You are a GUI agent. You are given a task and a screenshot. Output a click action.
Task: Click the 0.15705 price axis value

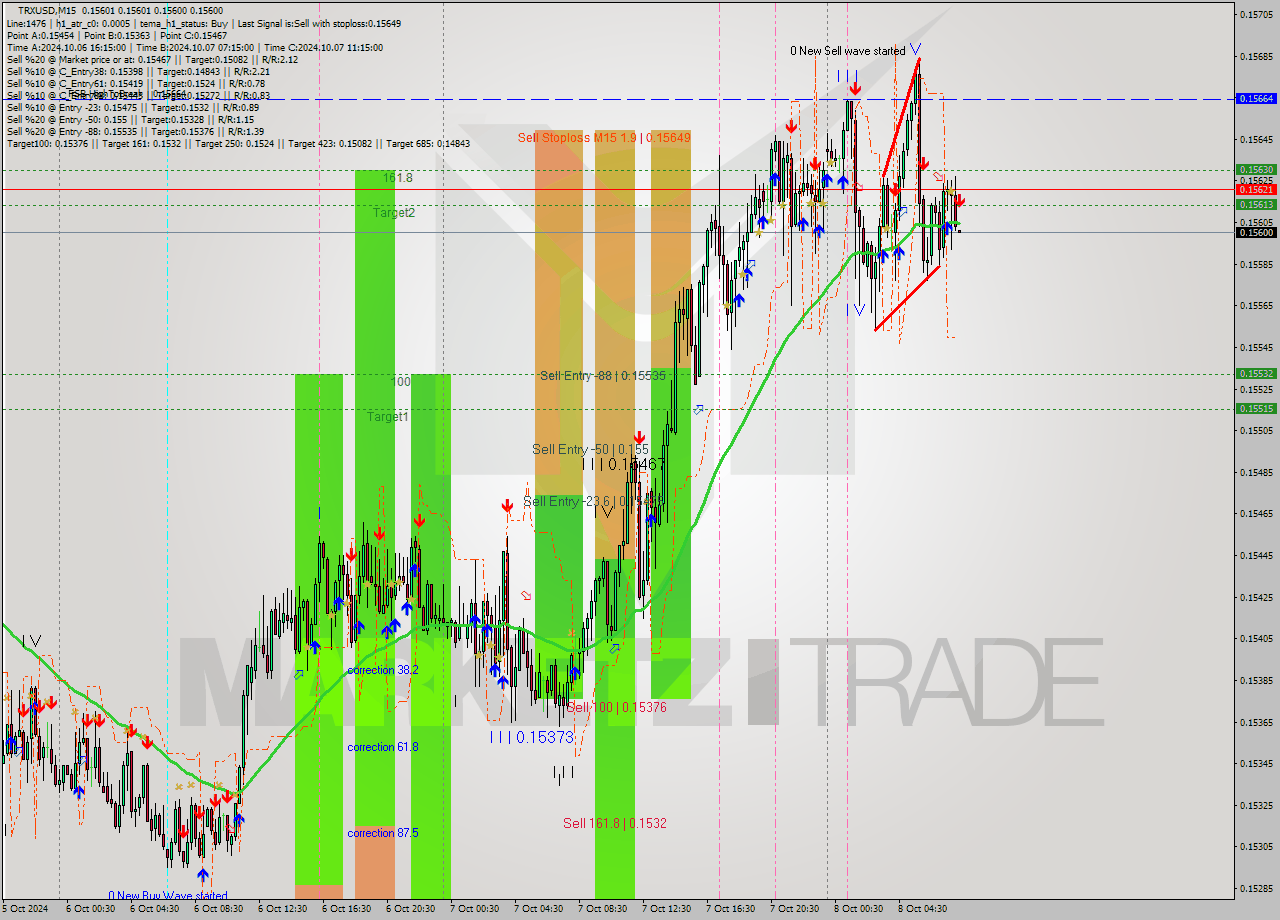point(1256,14)
